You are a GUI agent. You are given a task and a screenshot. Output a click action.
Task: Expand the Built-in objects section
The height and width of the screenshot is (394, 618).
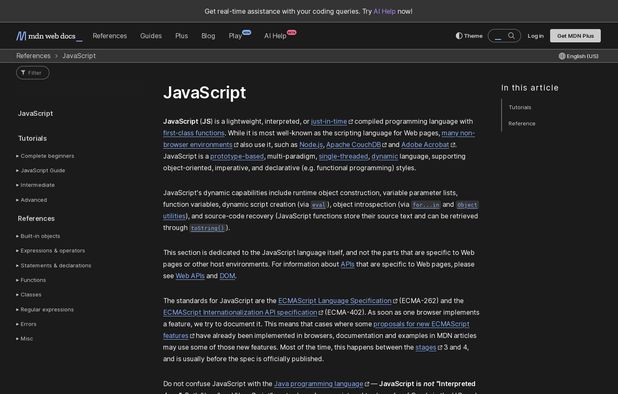coord(38,236)
